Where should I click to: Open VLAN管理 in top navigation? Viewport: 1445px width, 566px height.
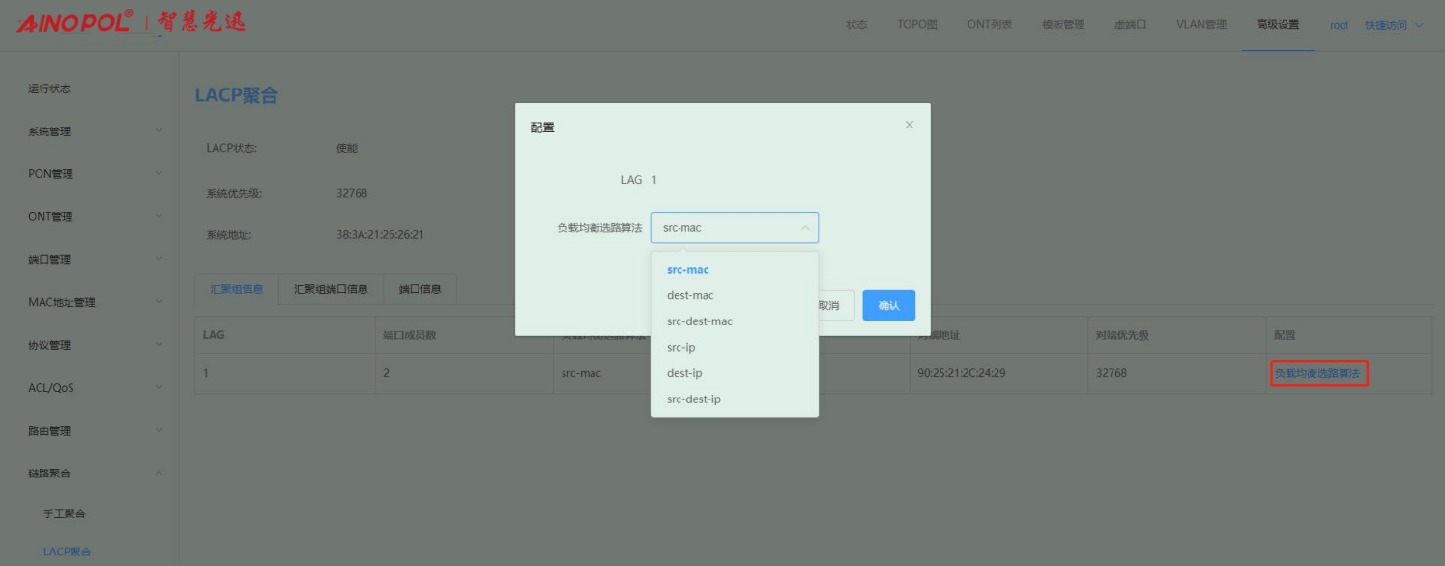coord(1201,25)
